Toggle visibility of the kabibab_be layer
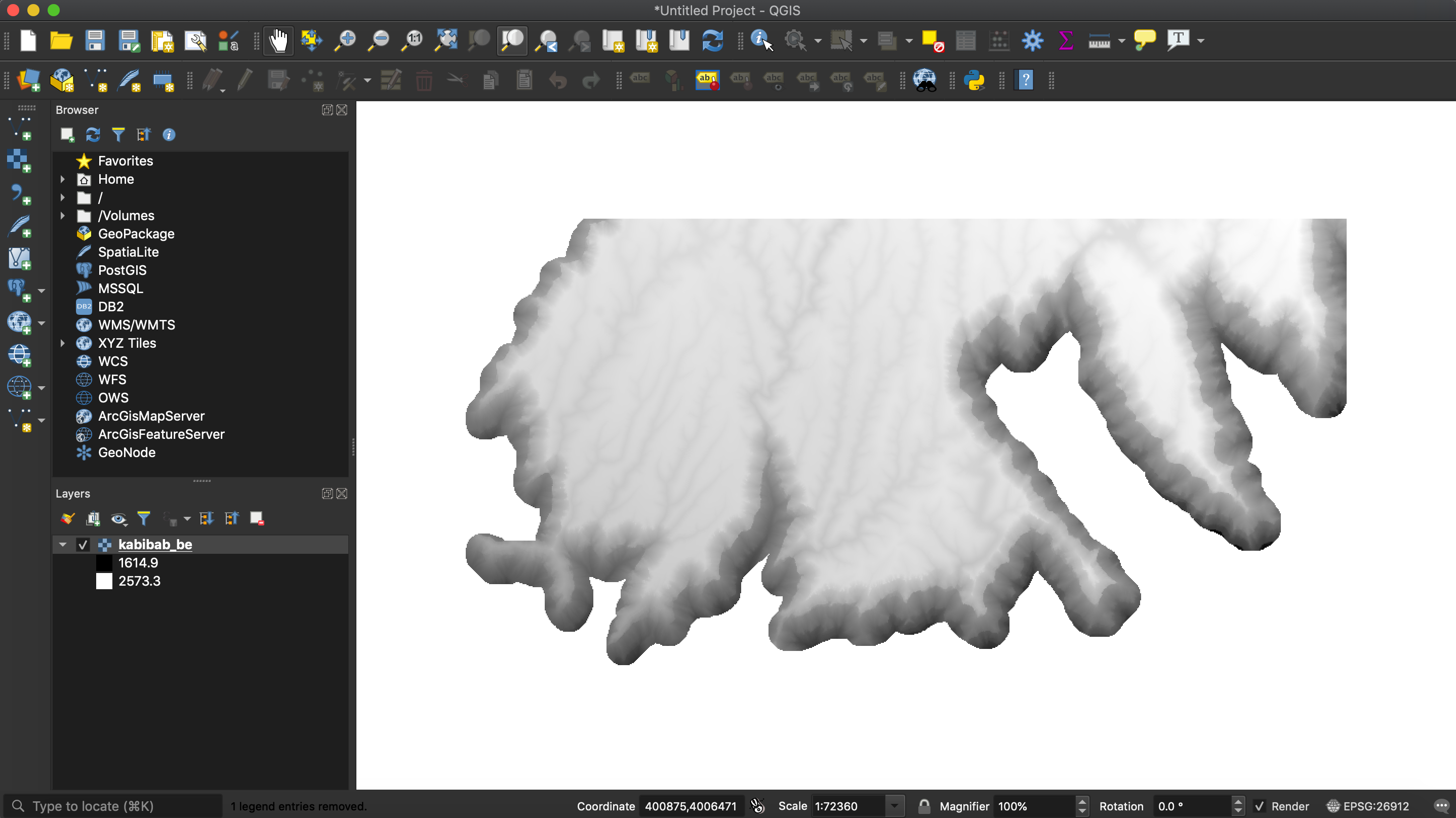 pos(83,544)
